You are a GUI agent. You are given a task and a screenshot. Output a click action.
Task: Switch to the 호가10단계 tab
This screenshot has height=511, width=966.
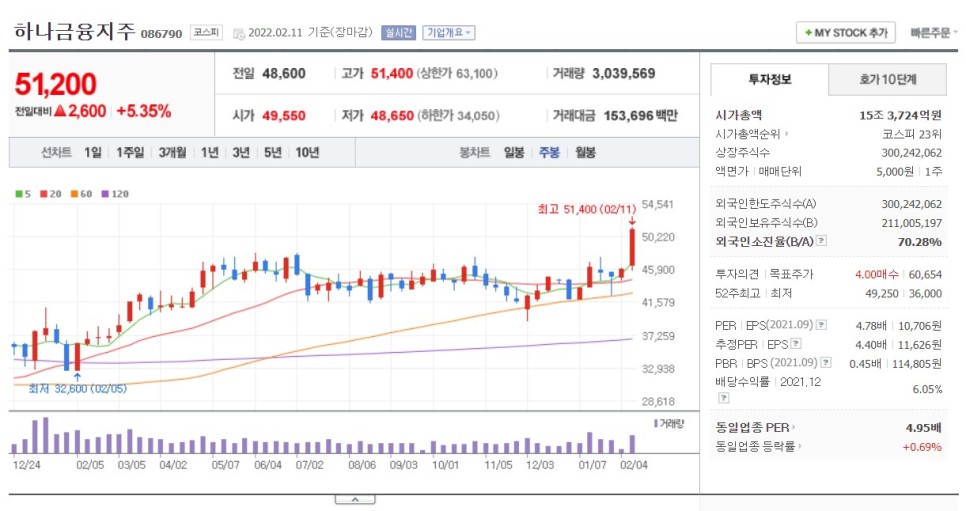click(888, 80)
